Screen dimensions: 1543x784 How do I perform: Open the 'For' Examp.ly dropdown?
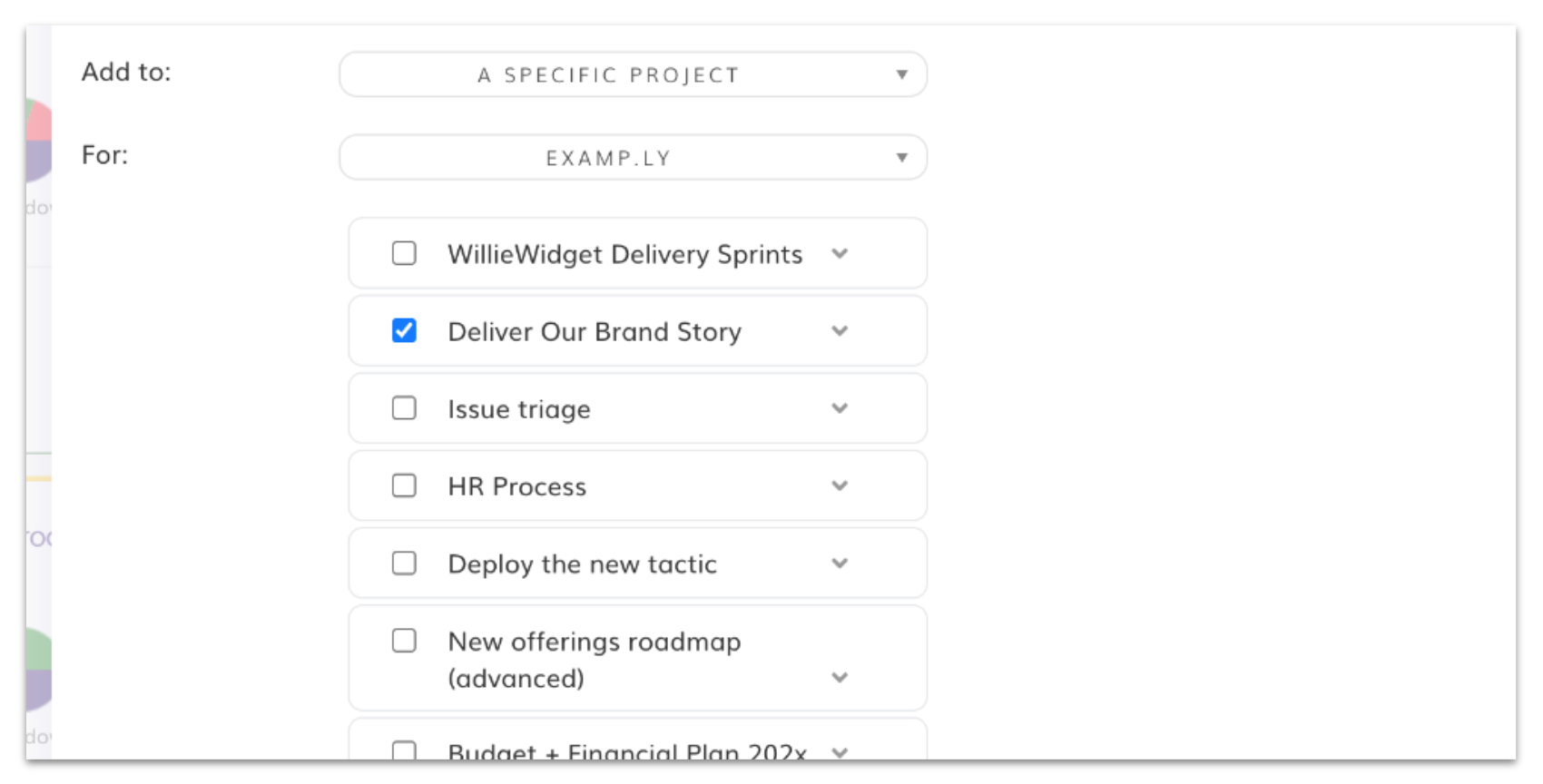click(x=633, y=158)
